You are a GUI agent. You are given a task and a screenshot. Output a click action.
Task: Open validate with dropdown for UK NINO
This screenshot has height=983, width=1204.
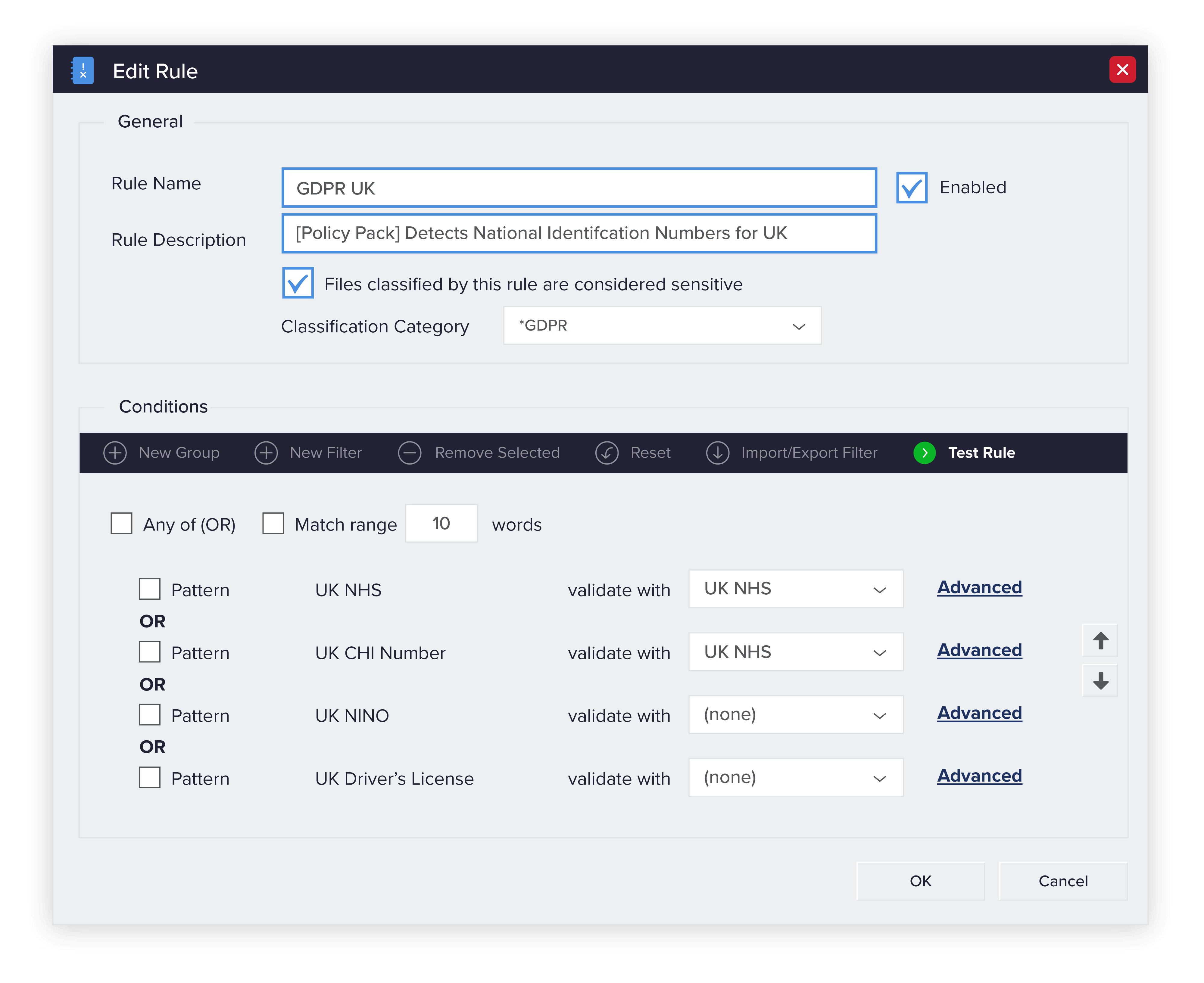796,715
